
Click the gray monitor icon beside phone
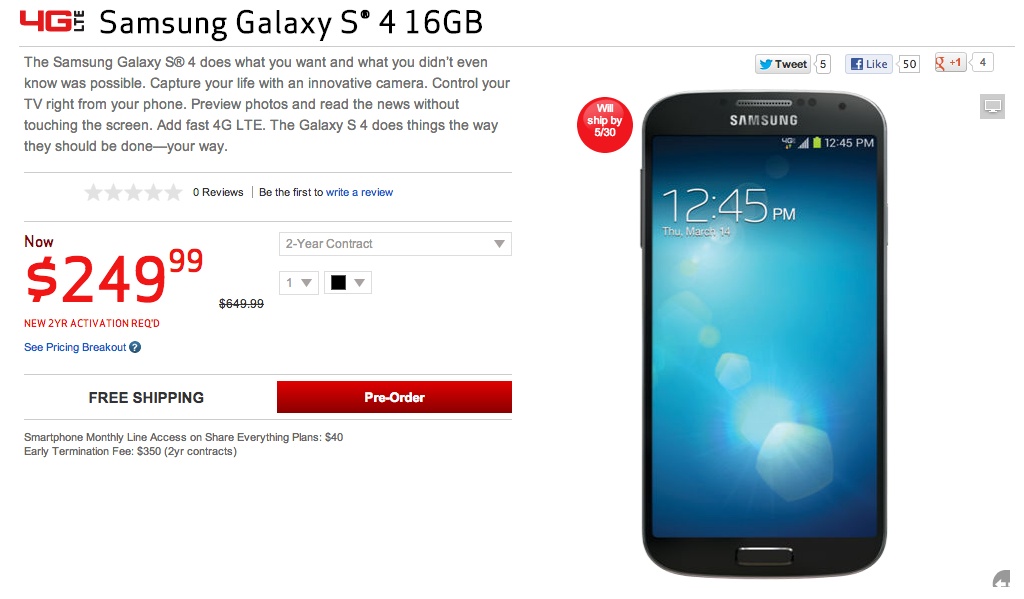pos(992,106)
